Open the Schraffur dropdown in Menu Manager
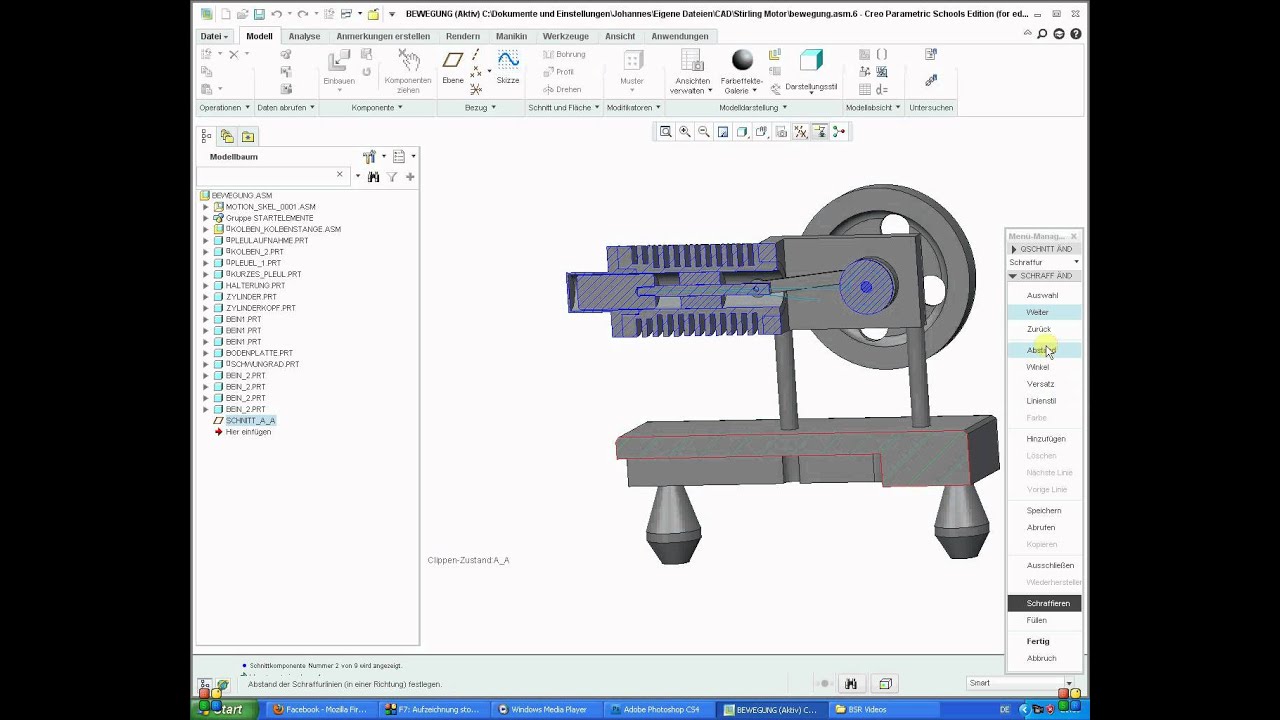Screen dimensions: 1280x720 tap(1044, 262)
